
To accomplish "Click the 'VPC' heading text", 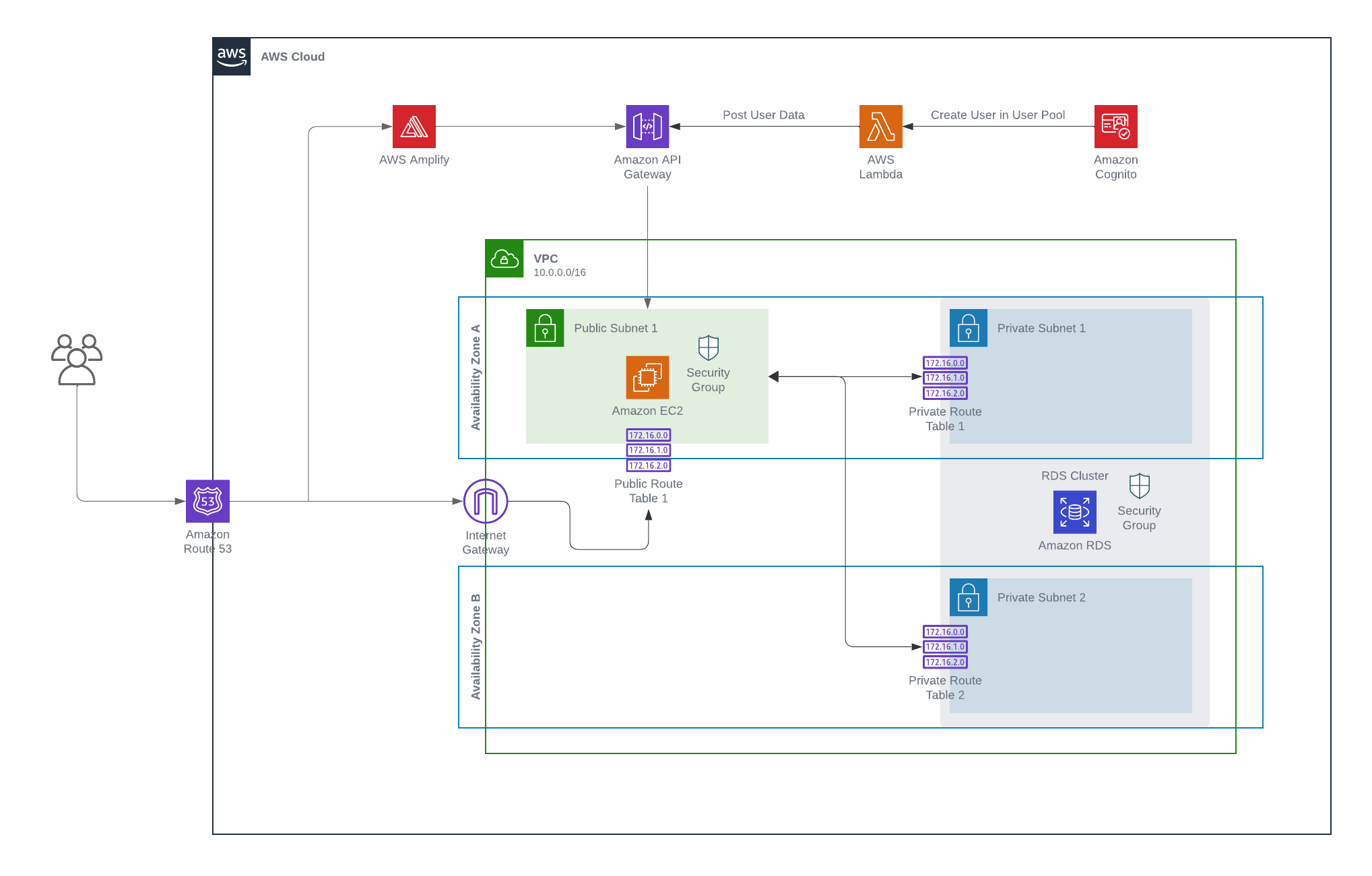I will click(x=546, y=259).
